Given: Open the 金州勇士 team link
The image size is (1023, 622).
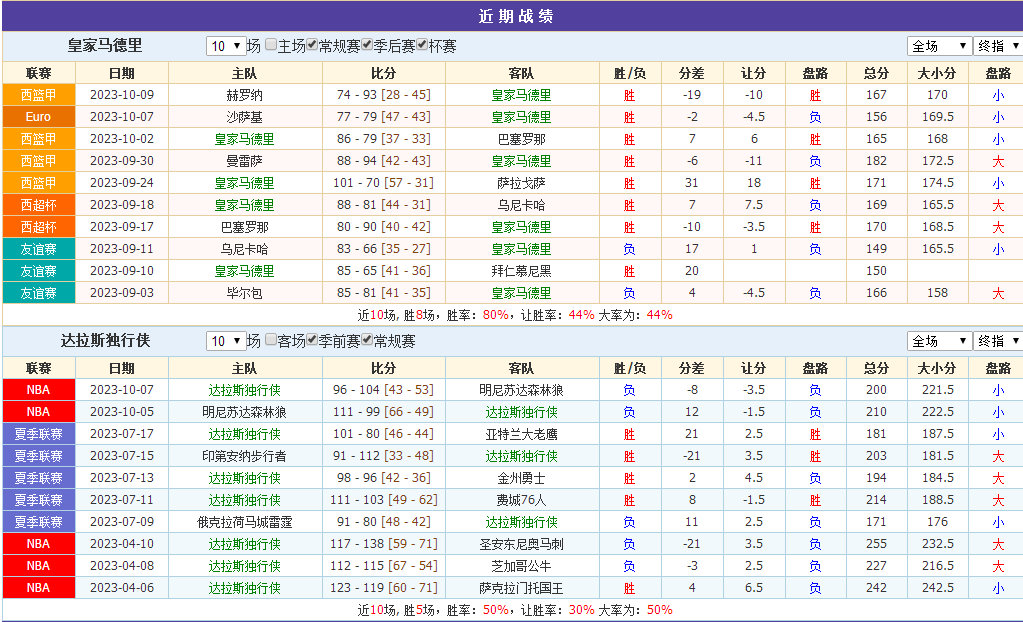Looking at the screenshot, I should point(521,478).
